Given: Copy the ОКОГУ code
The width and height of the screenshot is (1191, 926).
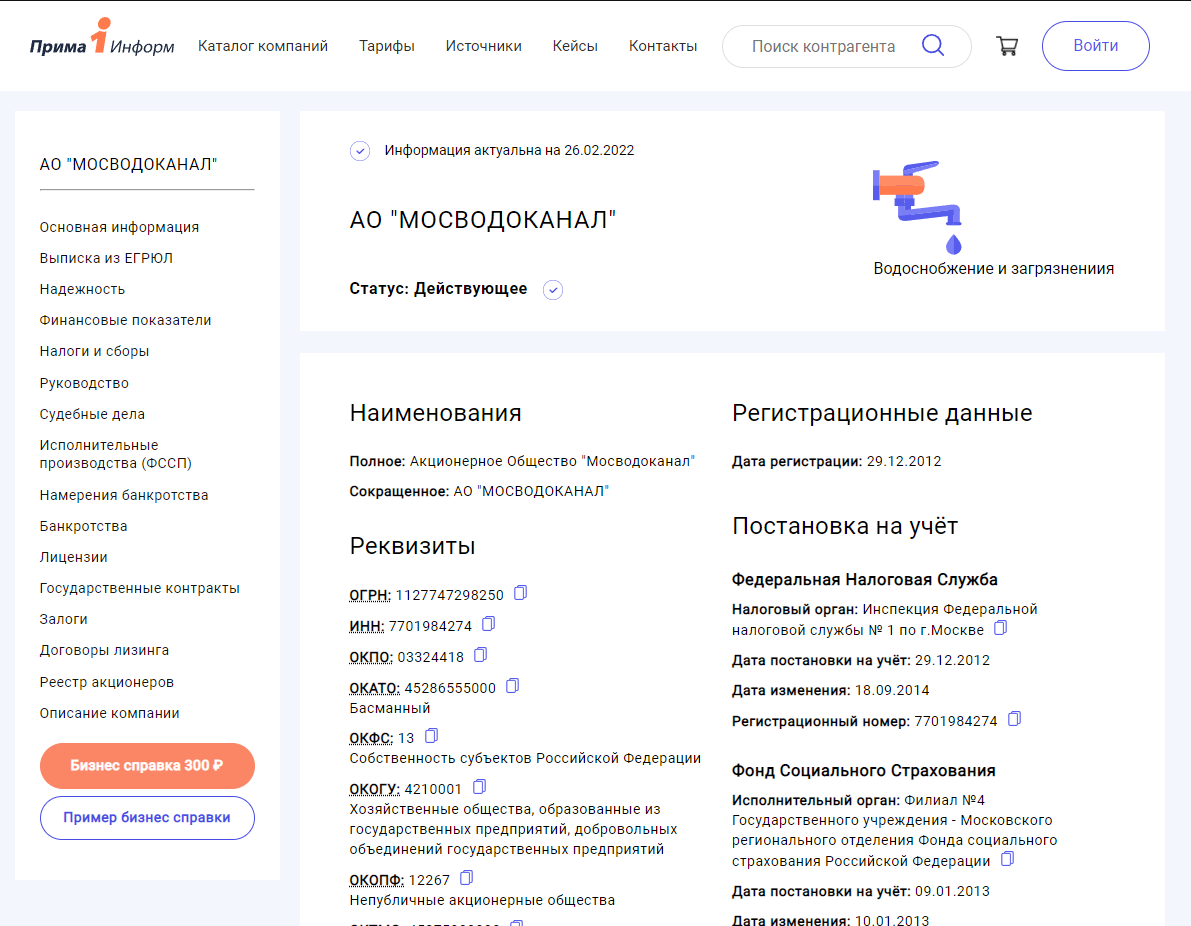Looking at the screenshot, I should click(x=479, y=786).
